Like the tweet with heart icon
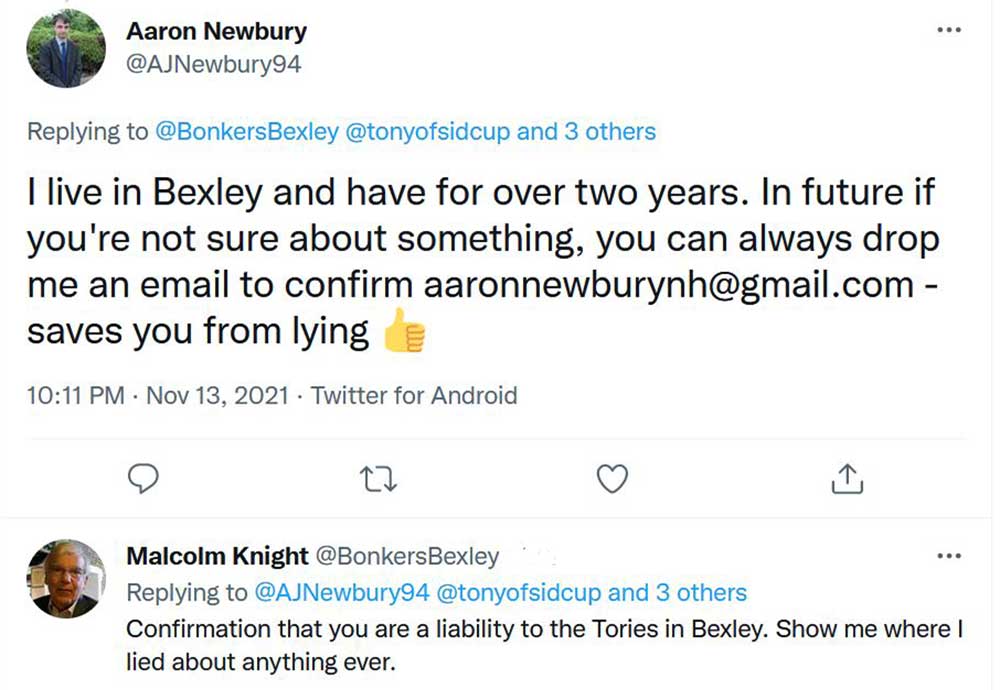Viewport: 1000px width, 690px height. (612, 480)
